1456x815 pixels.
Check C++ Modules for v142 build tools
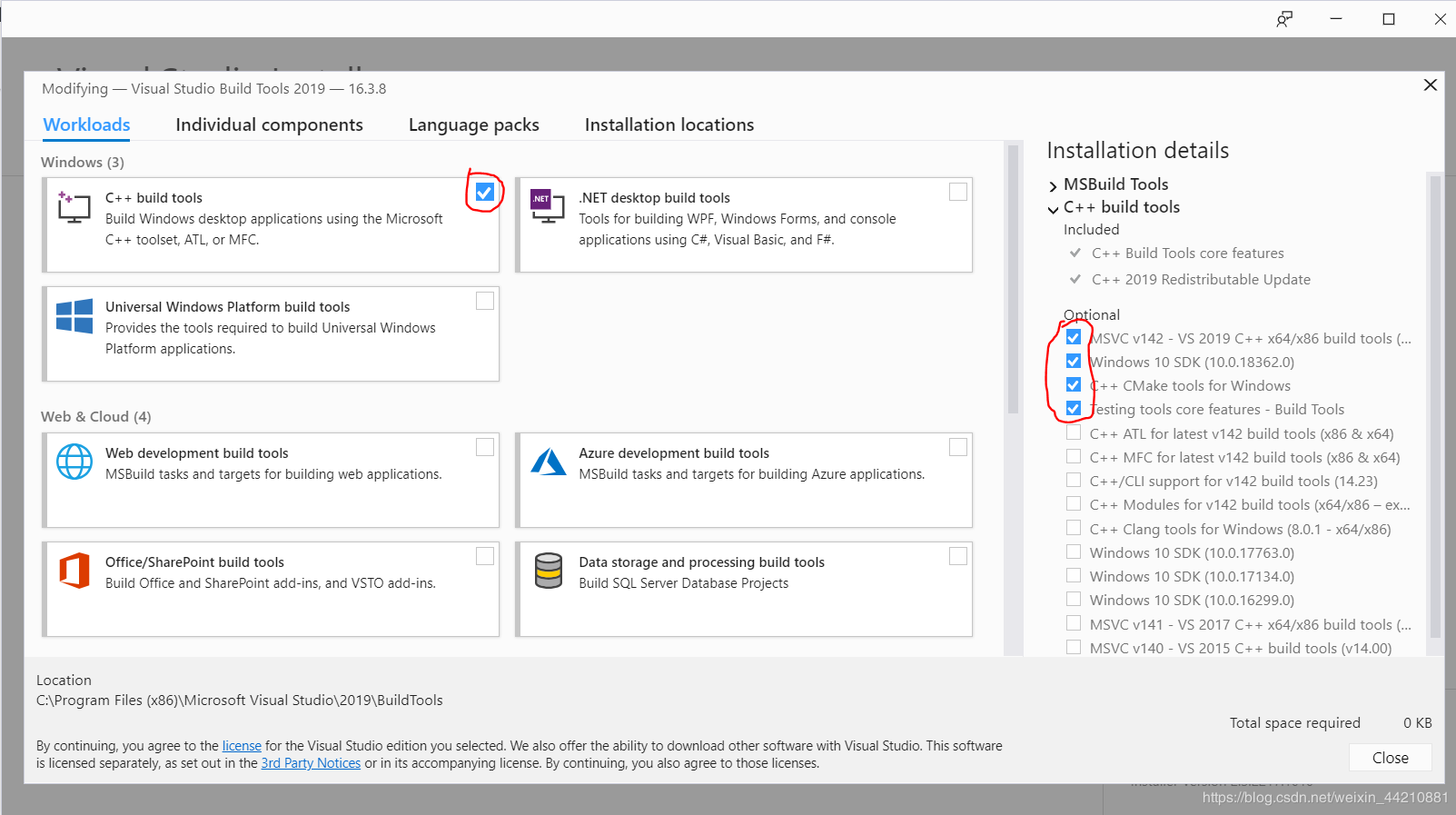click(1074, 503)
